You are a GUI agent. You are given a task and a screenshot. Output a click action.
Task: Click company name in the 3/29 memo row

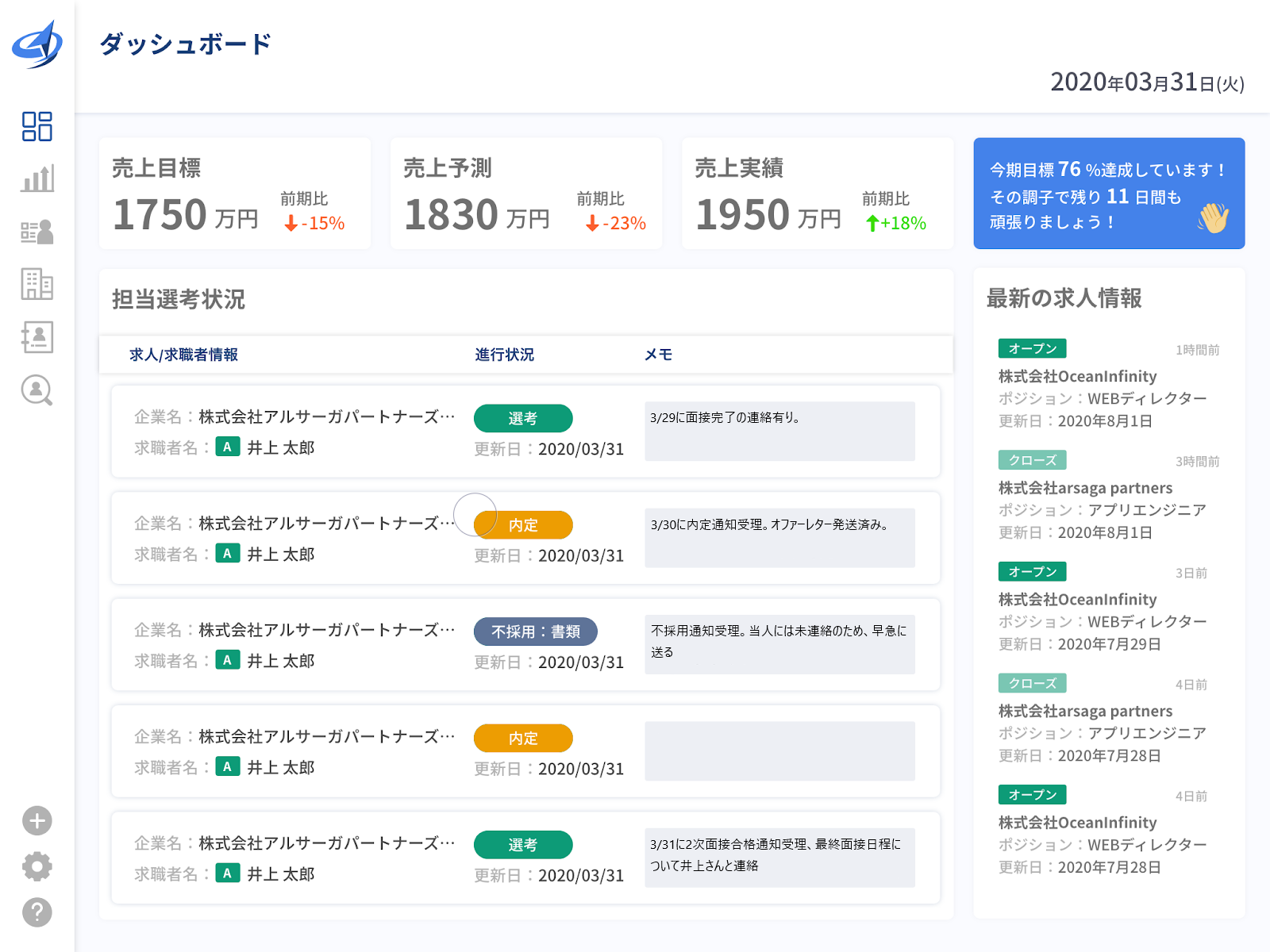pos(326,416)
